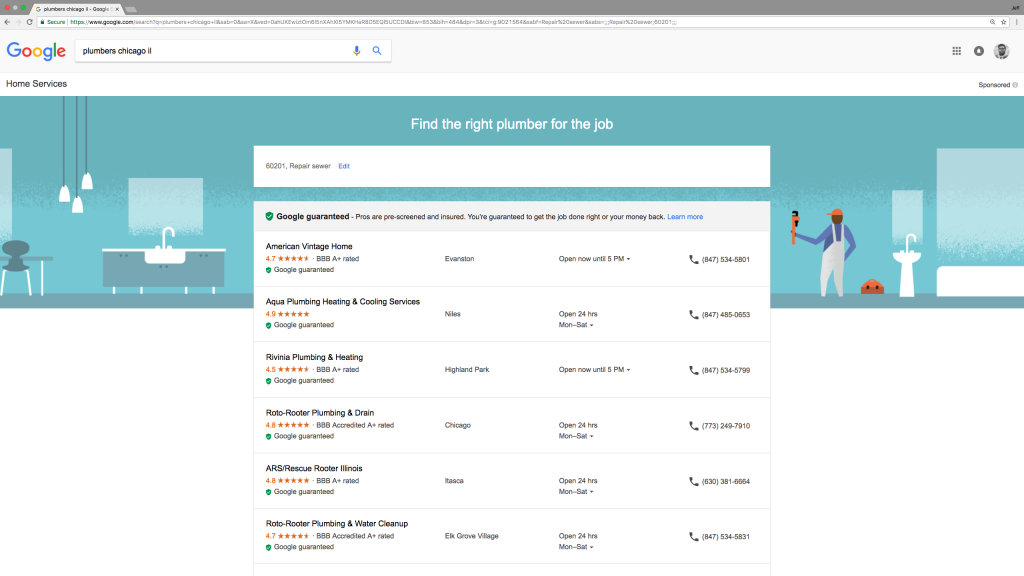Click the blue search magnifier icon

click(377, 50)
